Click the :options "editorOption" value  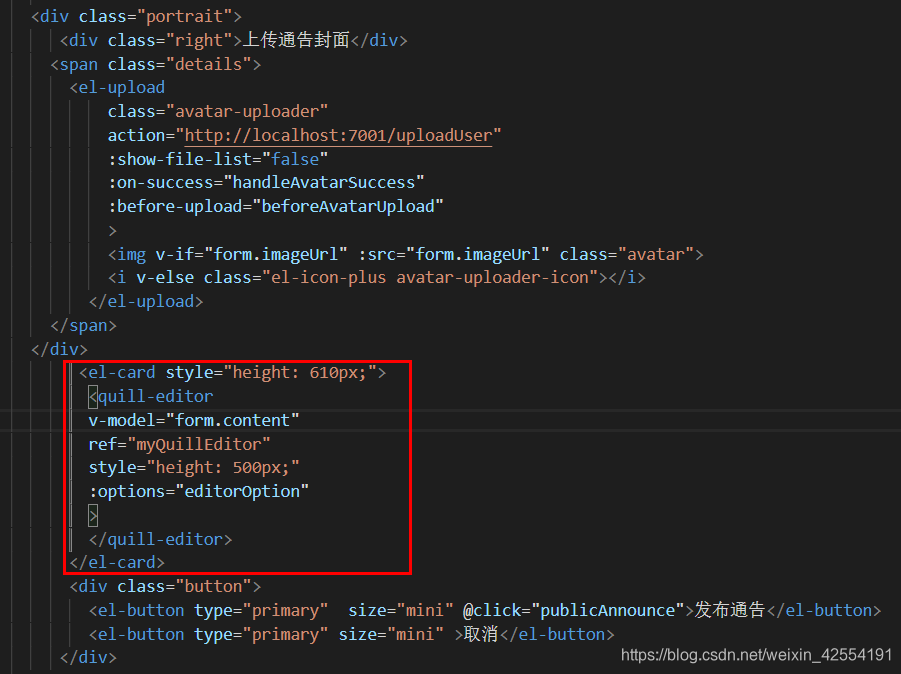(242, 492)
